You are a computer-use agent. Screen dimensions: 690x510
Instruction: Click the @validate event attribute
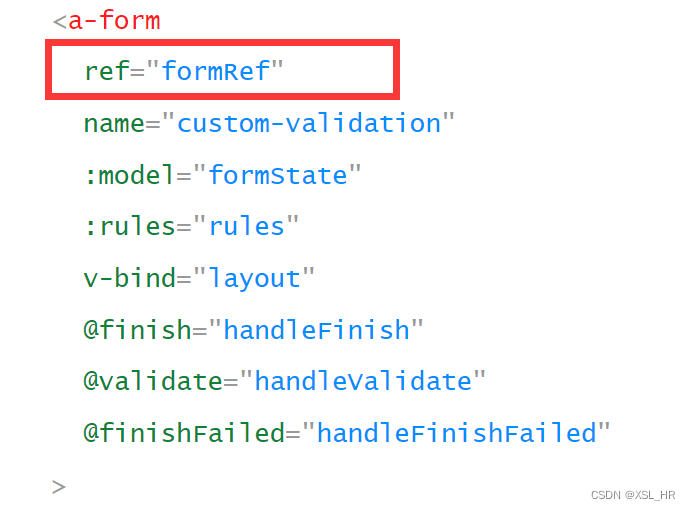[153, 381]
